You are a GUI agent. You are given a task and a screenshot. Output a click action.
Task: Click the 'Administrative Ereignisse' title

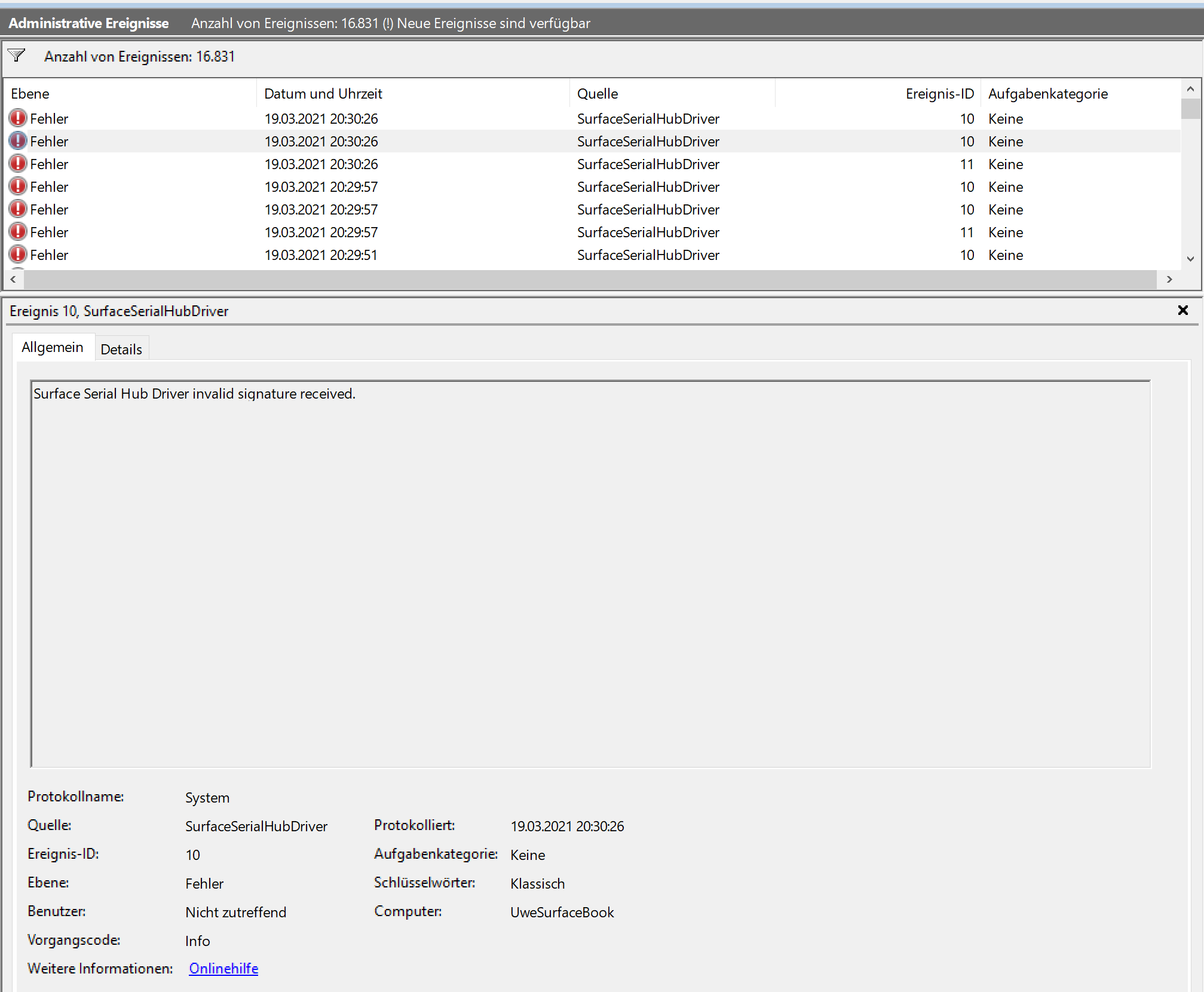pyautogui.click(x=88, y=23)
